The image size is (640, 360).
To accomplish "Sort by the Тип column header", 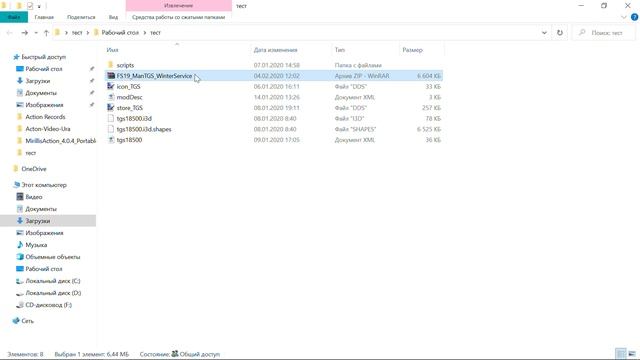I will tap(340, 50).
